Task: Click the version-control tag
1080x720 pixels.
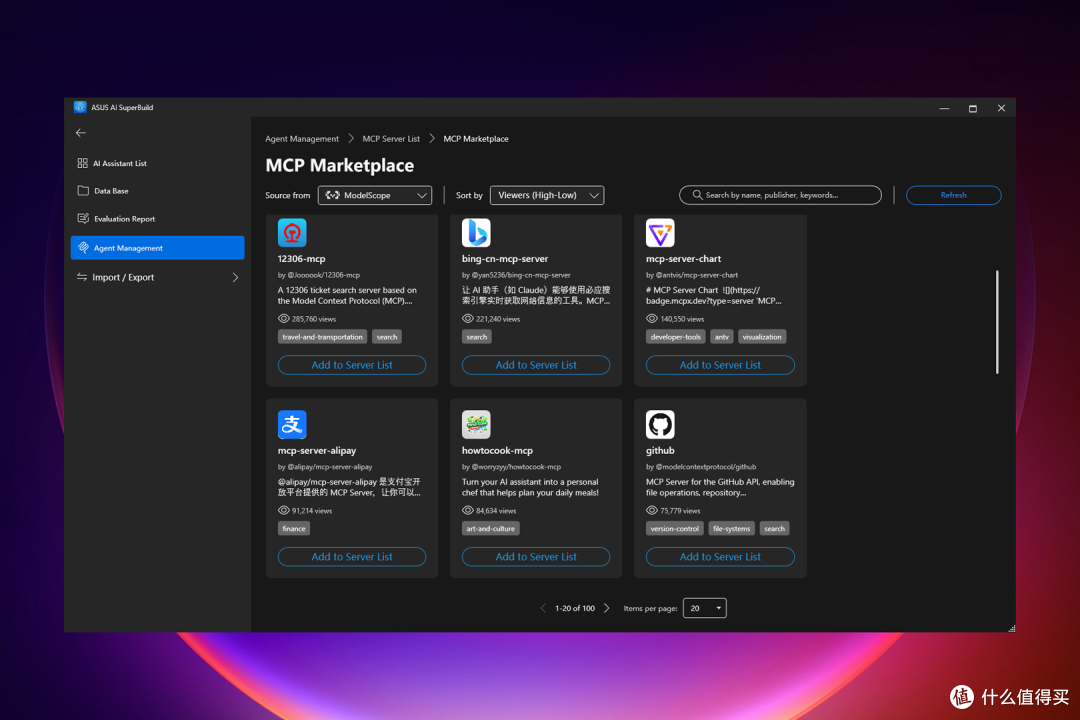Action: [674, 528]
